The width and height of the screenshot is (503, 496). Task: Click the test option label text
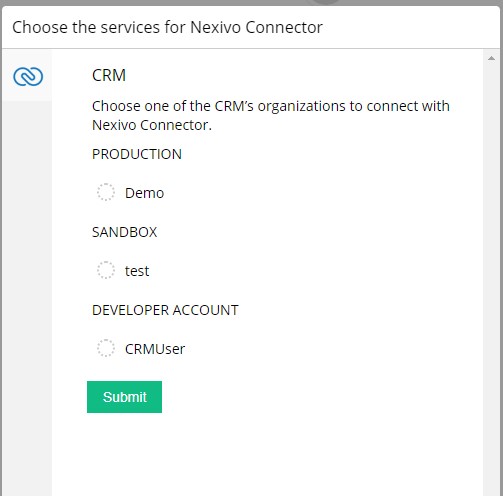[137, 271]
